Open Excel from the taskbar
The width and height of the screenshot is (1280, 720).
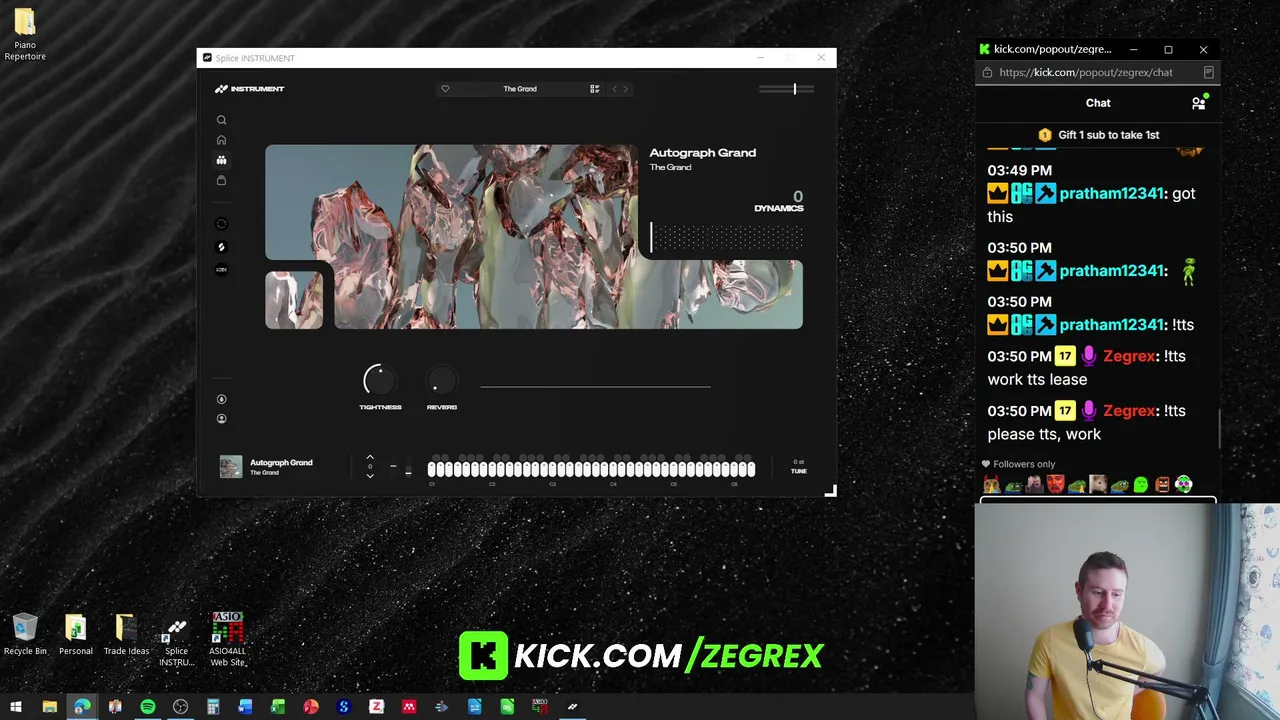click(278, 707)
